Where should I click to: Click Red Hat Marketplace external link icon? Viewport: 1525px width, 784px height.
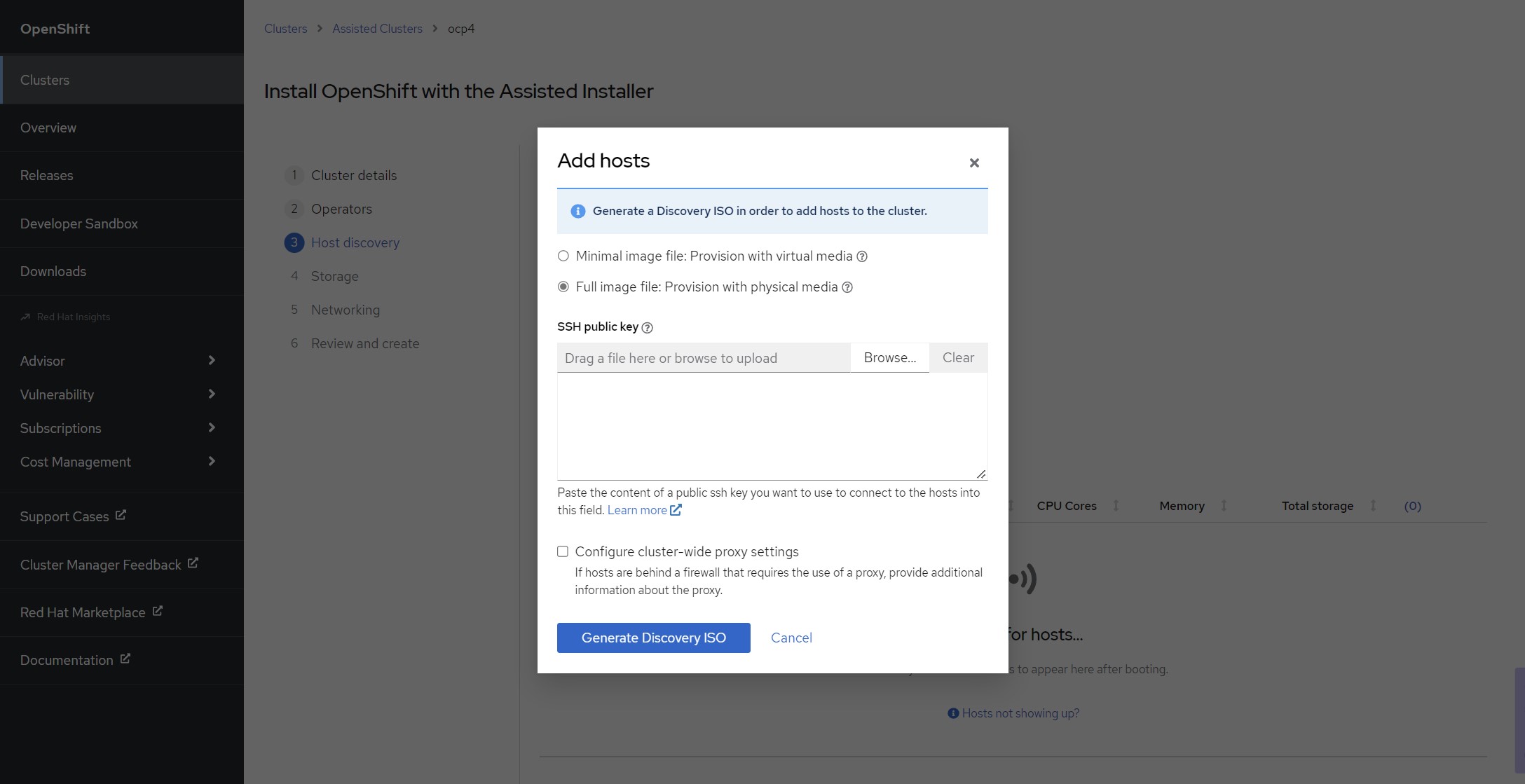click(x=157, y=611)
